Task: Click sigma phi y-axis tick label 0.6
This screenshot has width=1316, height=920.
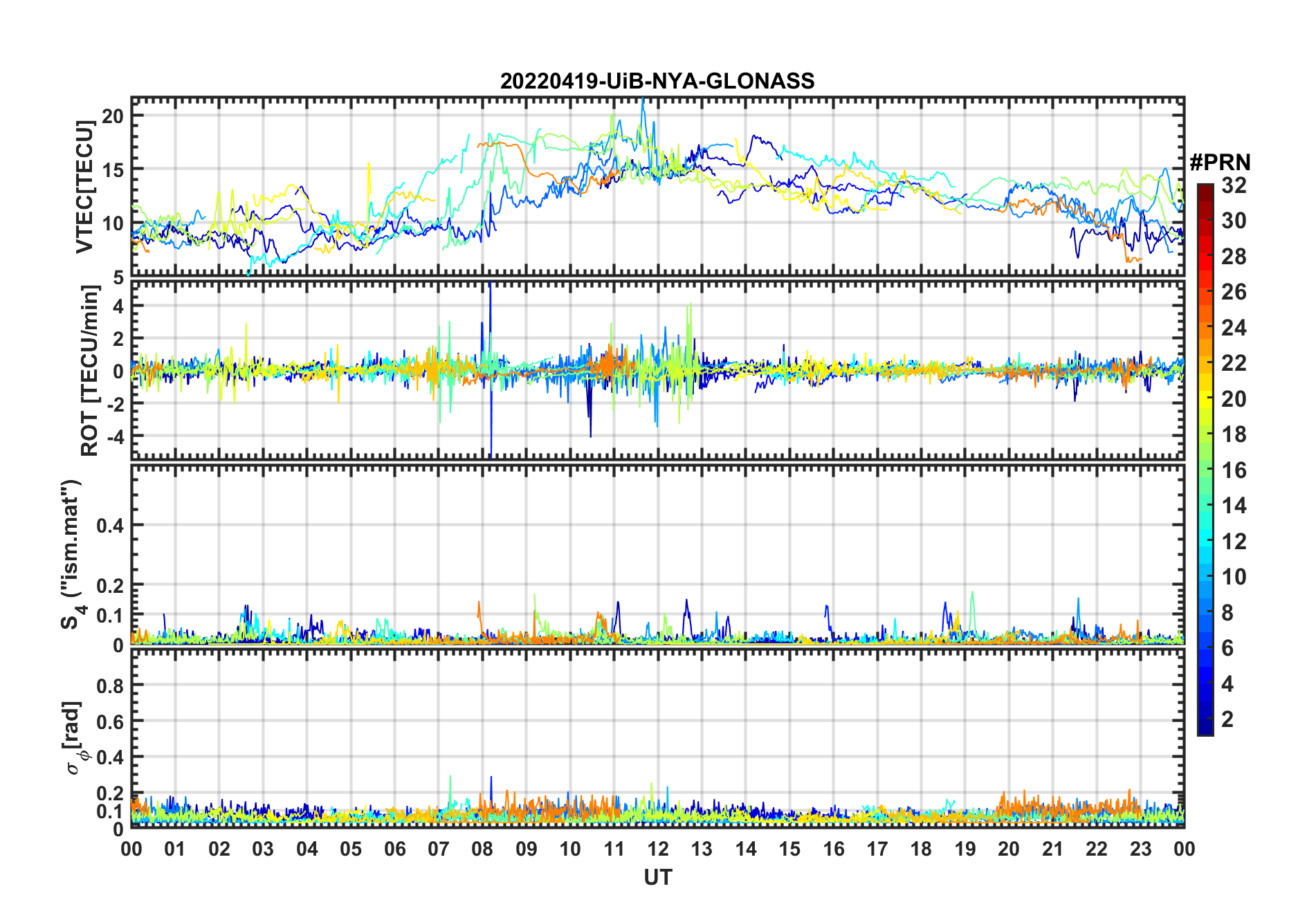Action: click(x=110, y=721)
